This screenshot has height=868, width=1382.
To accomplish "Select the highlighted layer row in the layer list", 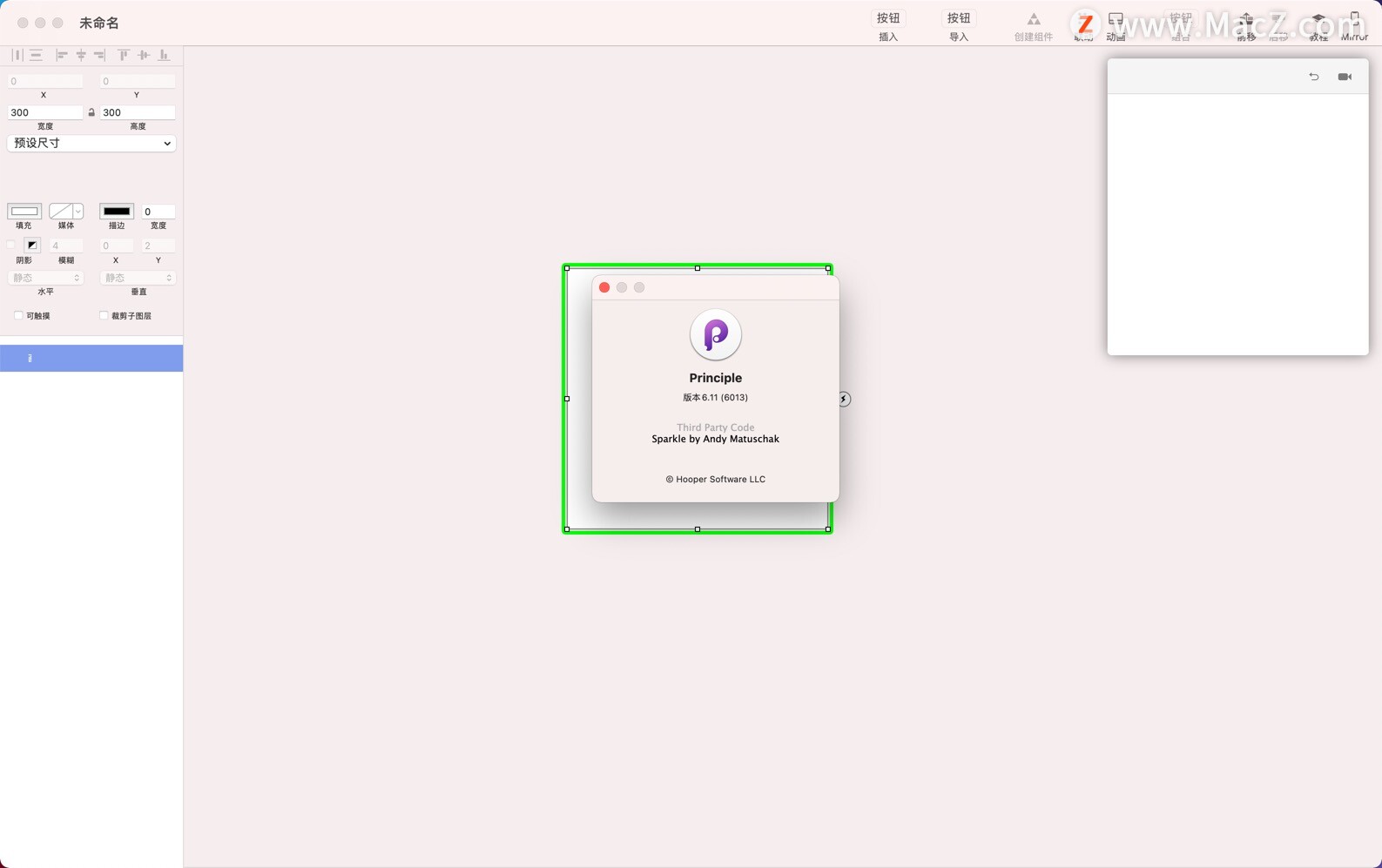I will [x=91, y=358].
